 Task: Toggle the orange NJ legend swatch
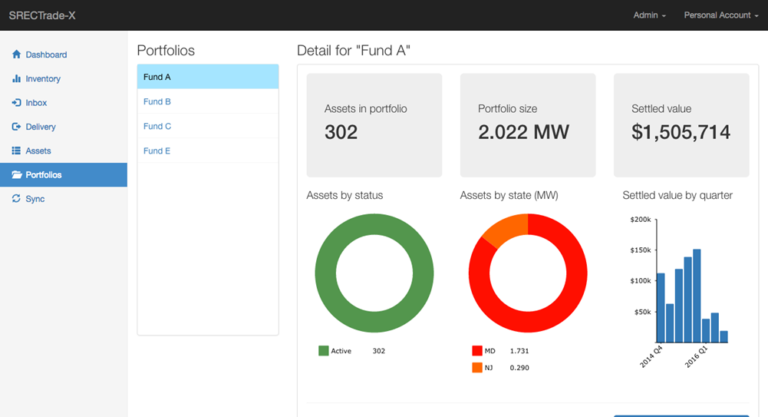[477, 368]
